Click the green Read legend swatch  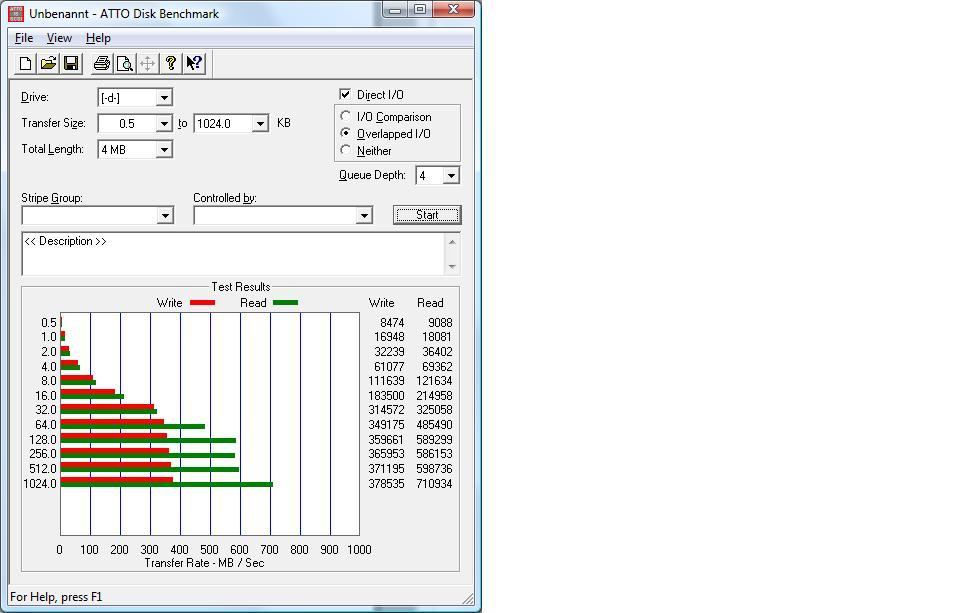click(x=285, y=303)
